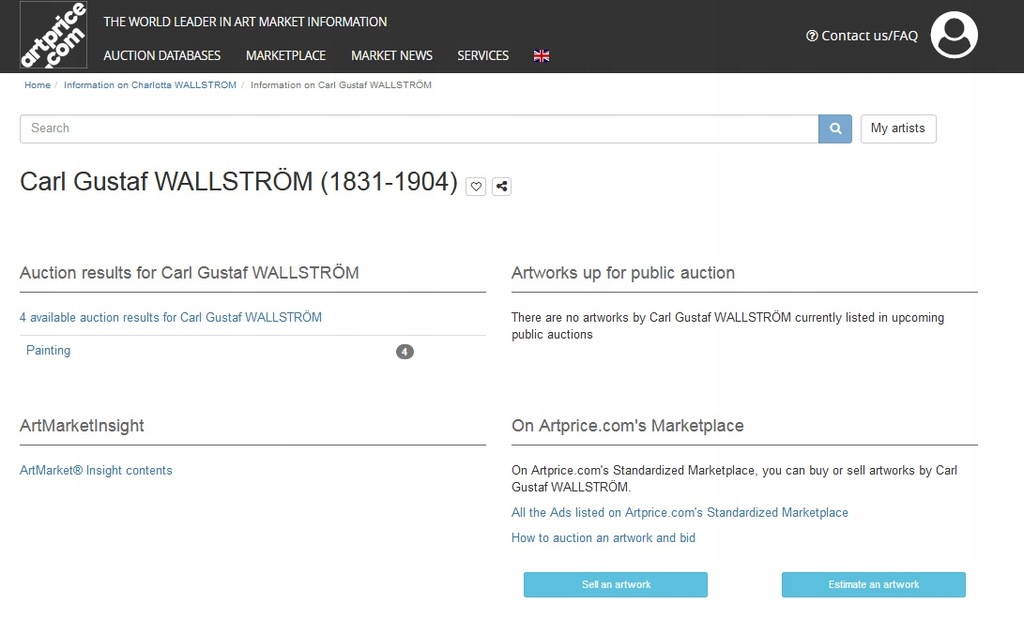Open the Services menu
This screenshot has width=1024, height=619.
pos(483,56)
